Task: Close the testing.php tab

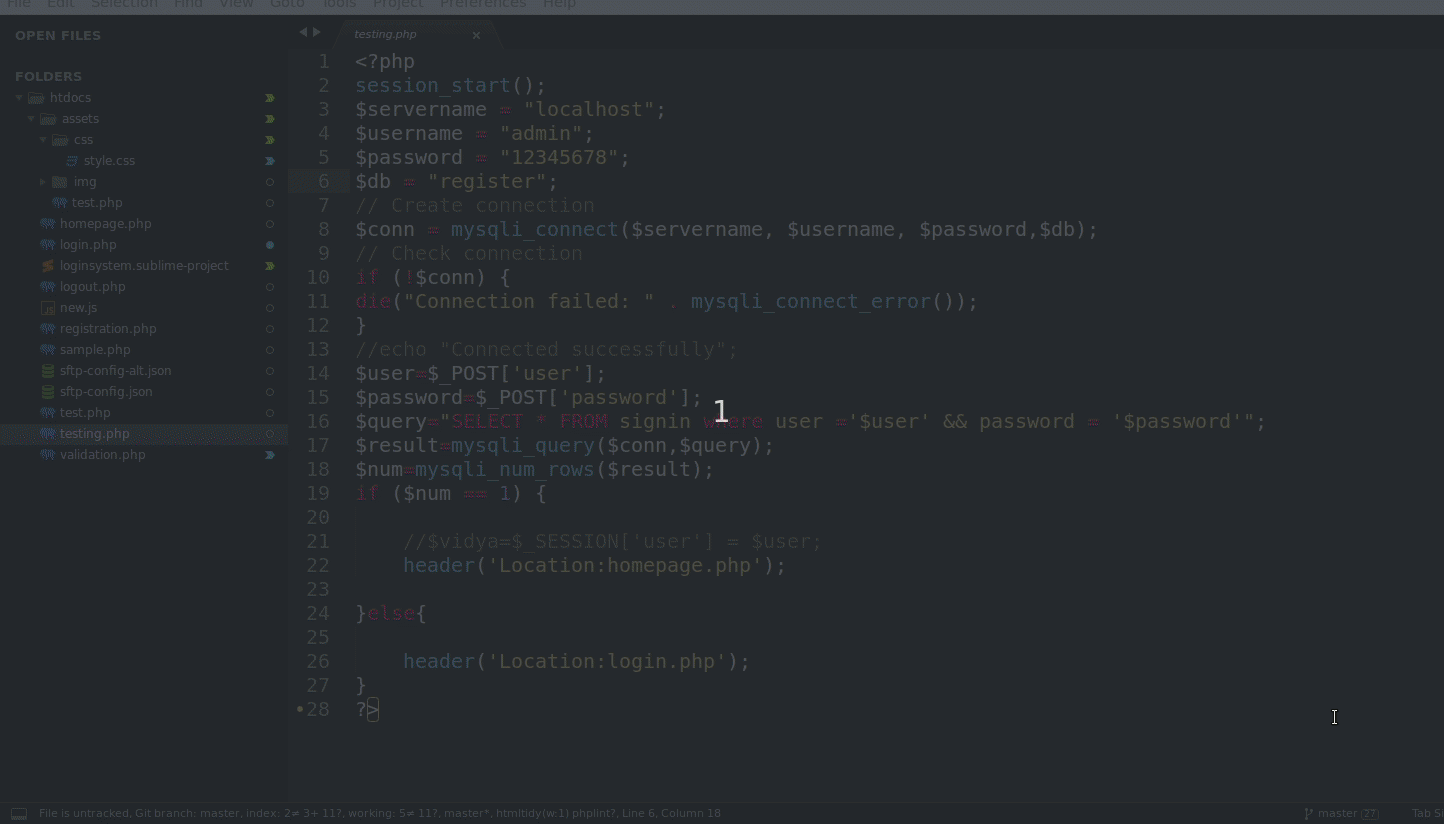Action: pos(476,35)
